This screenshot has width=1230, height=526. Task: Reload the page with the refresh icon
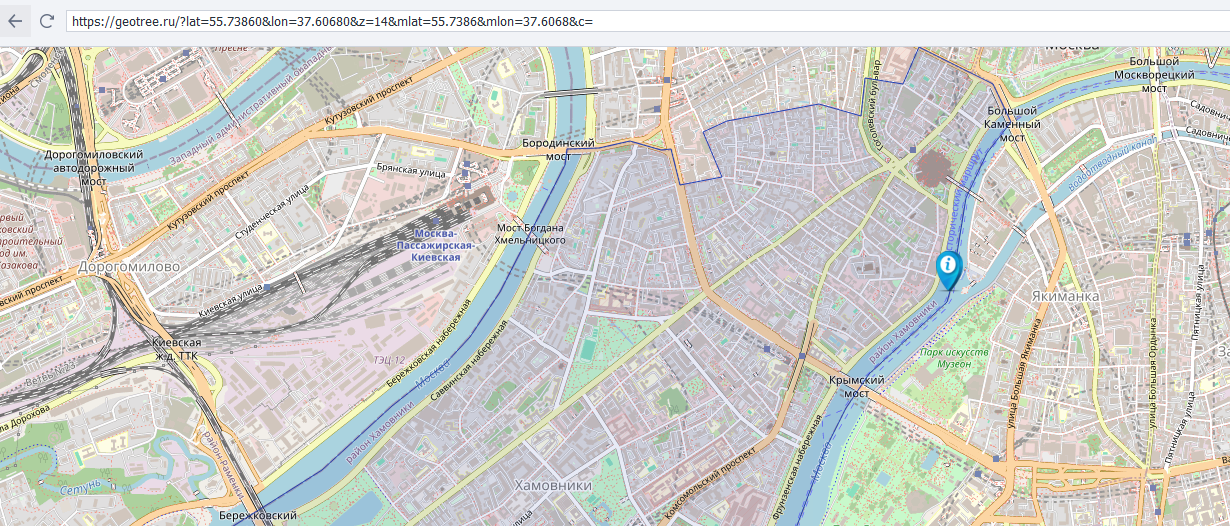[x=46, y=20]
